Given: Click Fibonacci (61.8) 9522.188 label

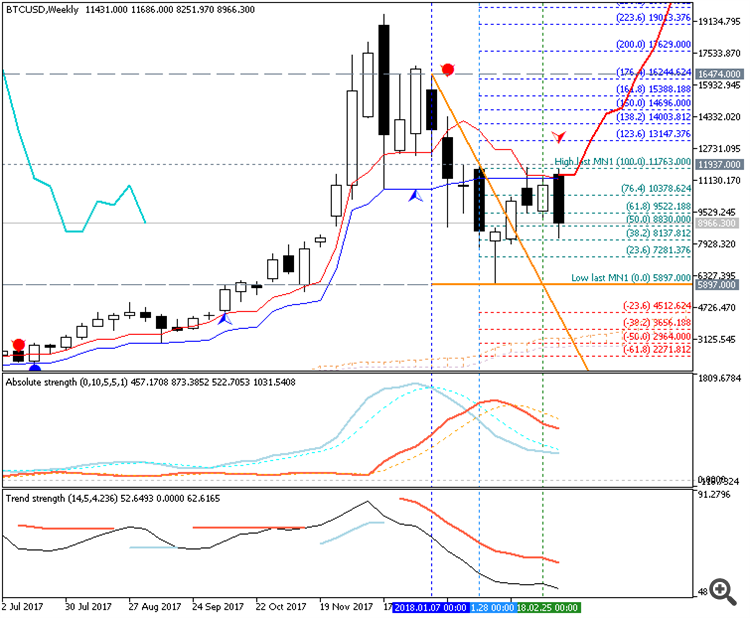Looking at the screenshot, I should point(658,206).
